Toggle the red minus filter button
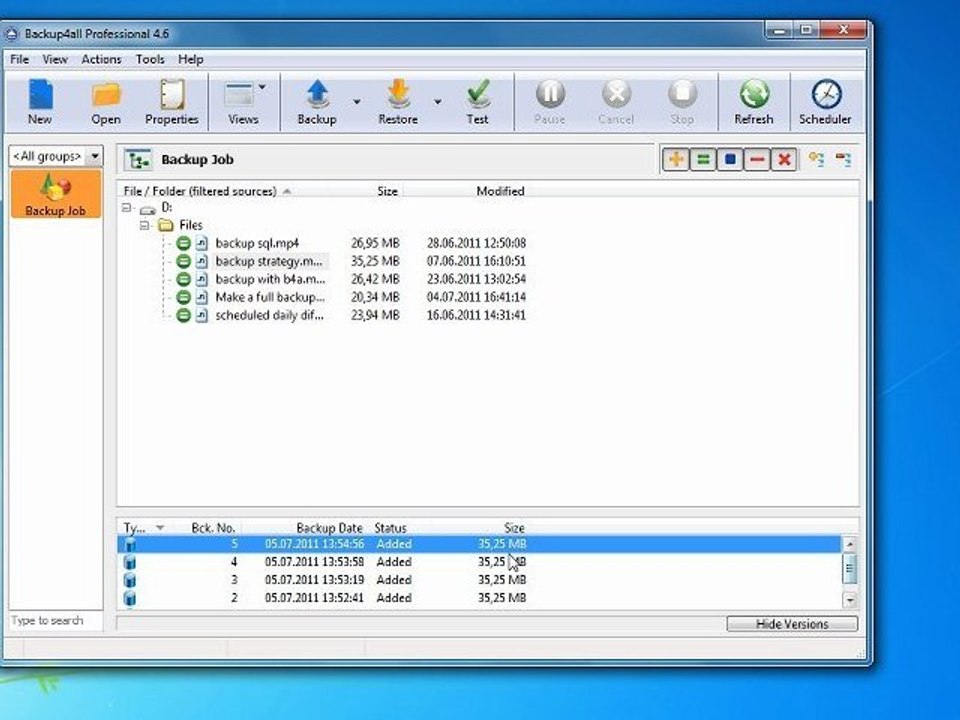 coord(757,160)
